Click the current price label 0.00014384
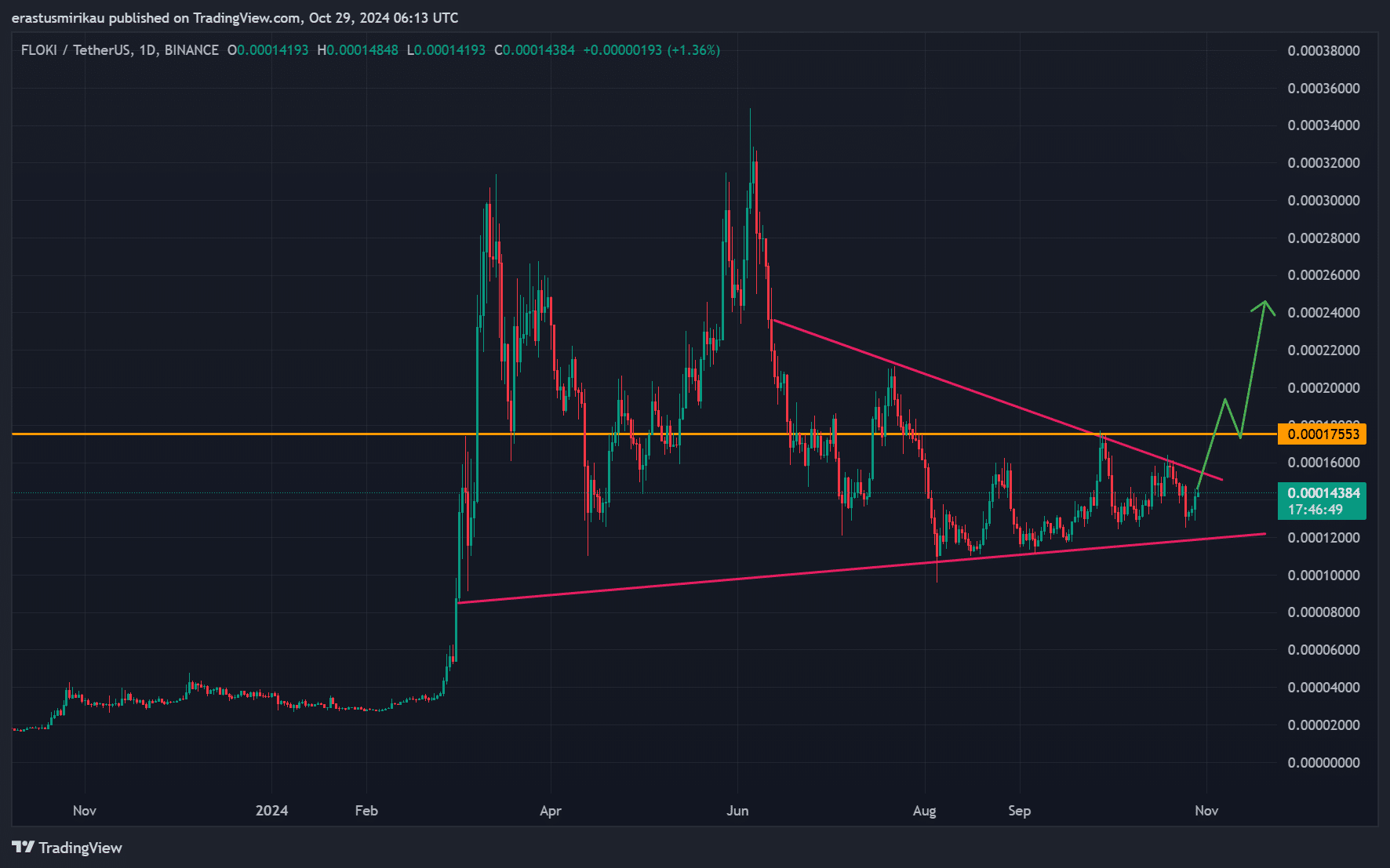1390x868 pixels. tap(1323, 493)
